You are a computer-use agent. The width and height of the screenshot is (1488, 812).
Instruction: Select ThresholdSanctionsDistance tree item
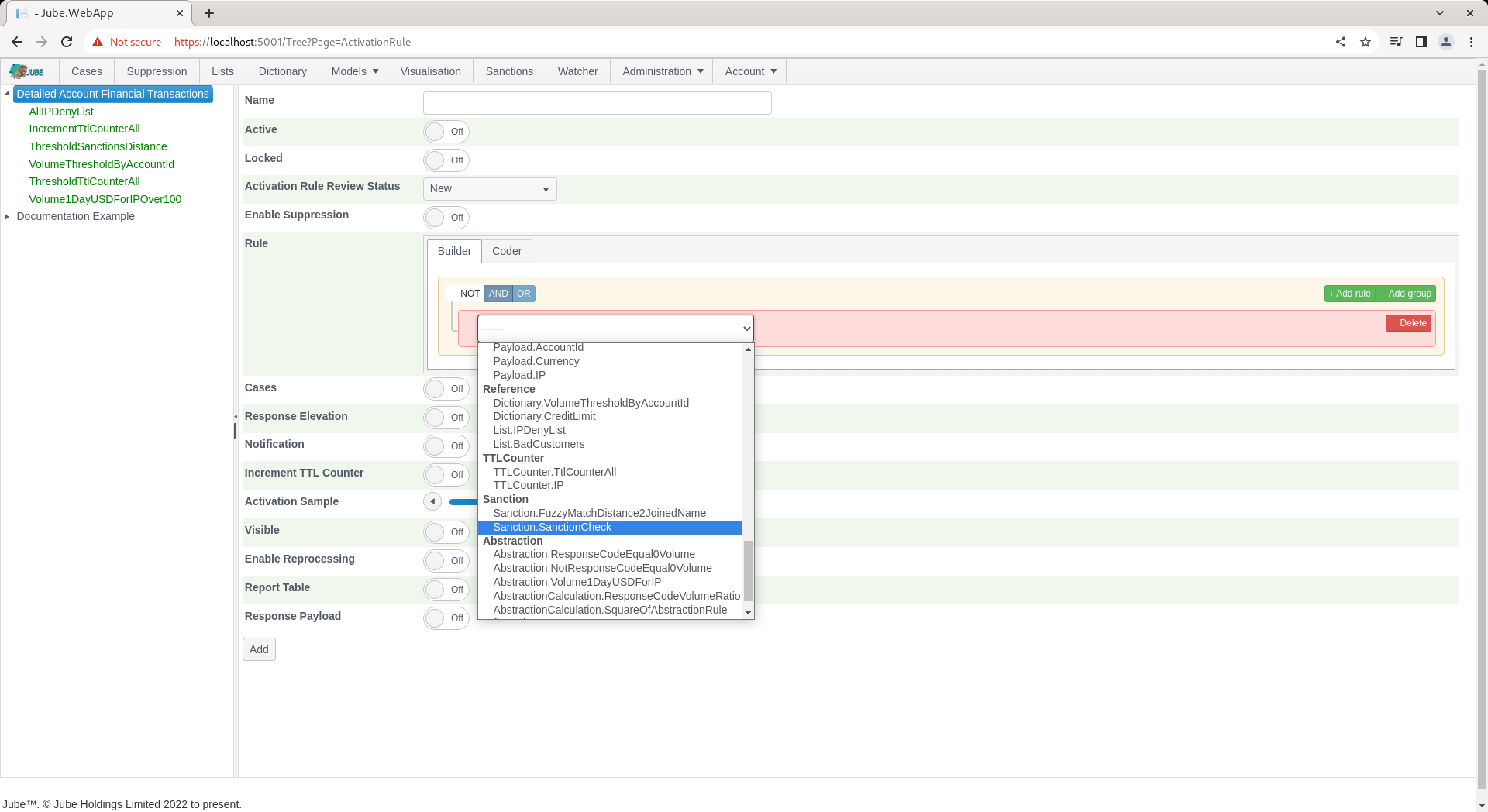coord(98,146)
